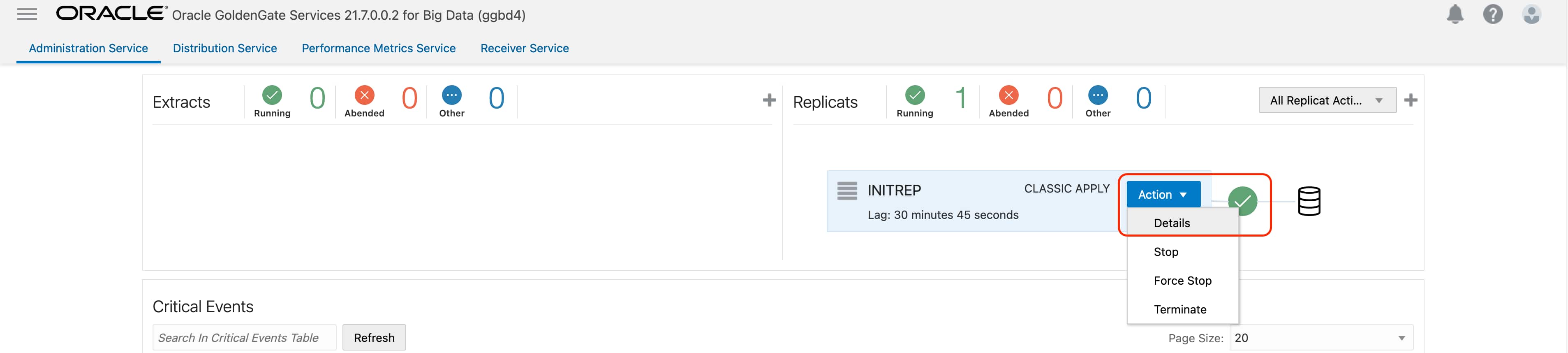This screenshot has height=353, width=1568.
Task: Choose Force Stop in the Action menu
Action: 1182,281
